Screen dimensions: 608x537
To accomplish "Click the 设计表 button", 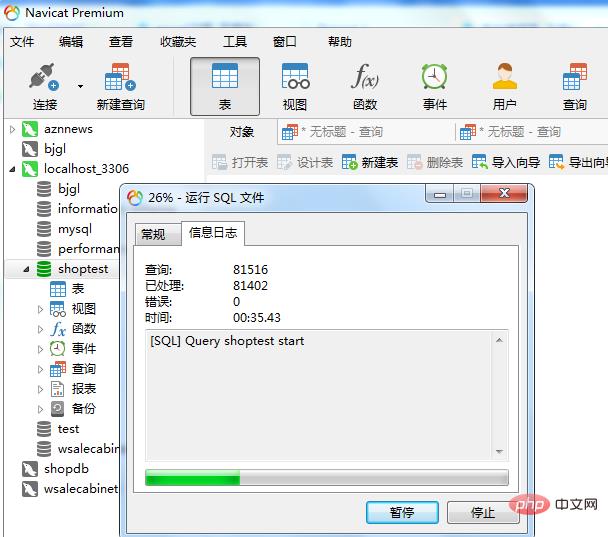I will [x=305, y=162].
